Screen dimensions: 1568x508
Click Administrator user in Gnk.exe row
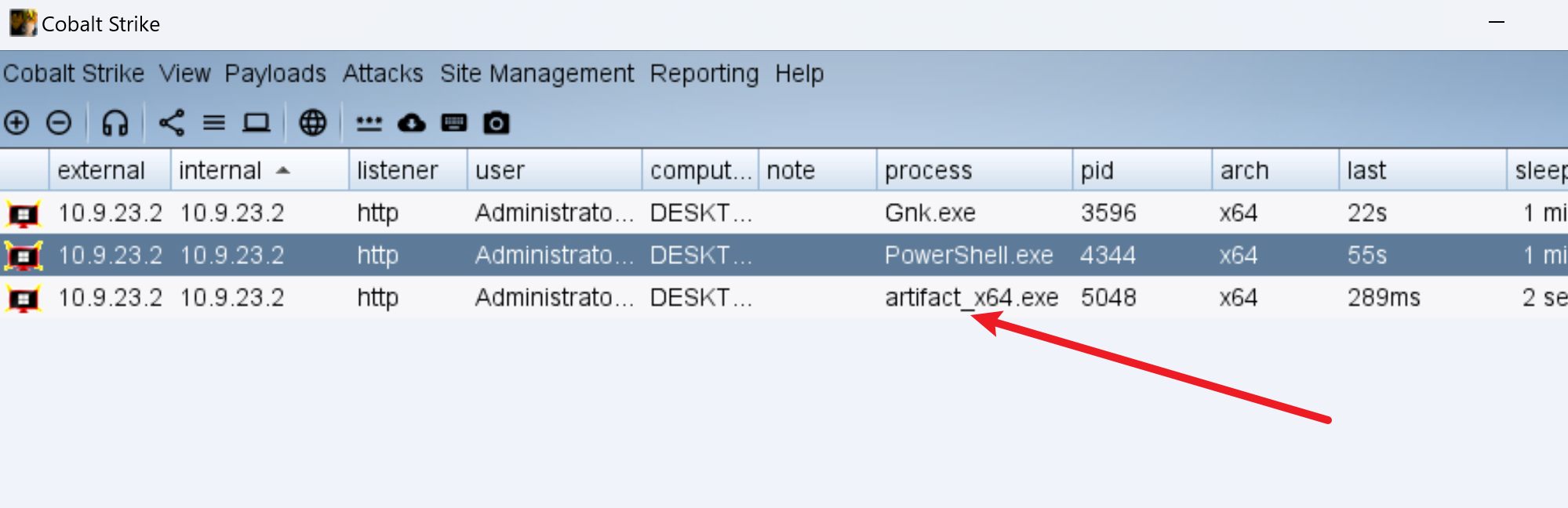click(555, 213)
